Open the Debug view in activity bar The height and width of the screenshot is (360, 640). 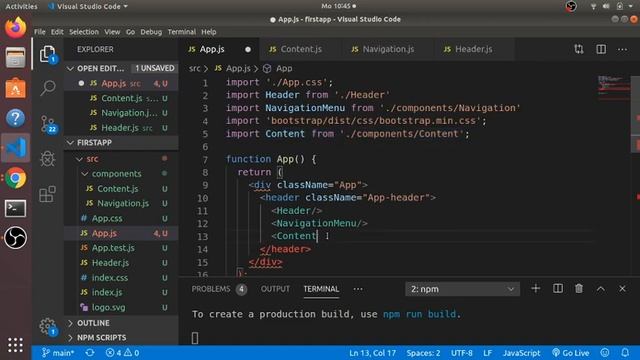(48, 159)
